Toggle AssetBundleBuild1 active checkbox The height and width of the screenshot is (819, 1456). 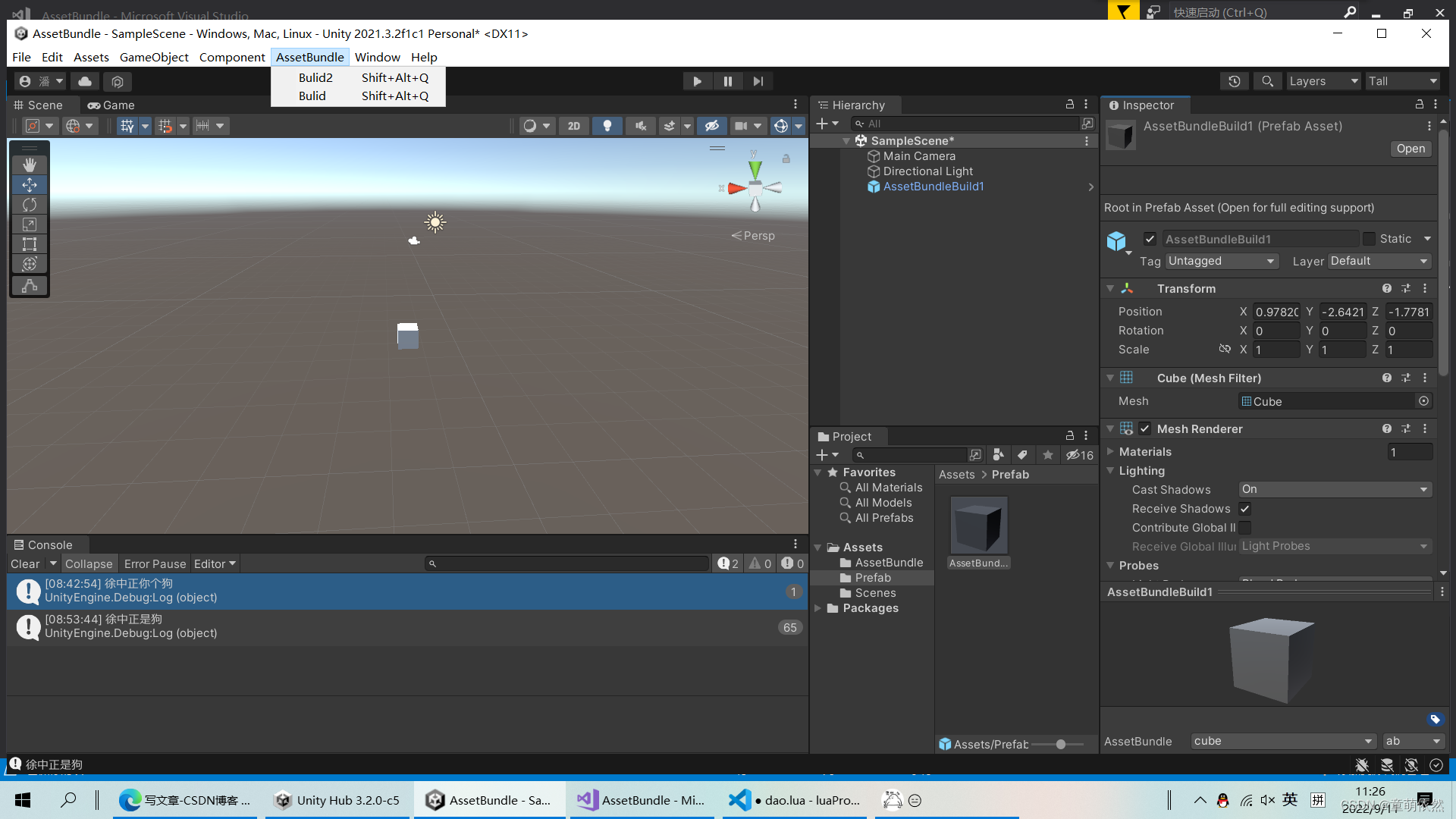tap(1150, 239)
